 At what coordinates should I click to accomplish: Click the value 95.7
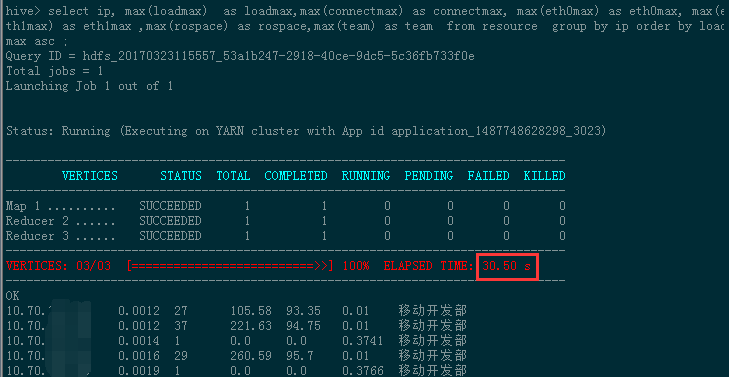tap(300, 356)
